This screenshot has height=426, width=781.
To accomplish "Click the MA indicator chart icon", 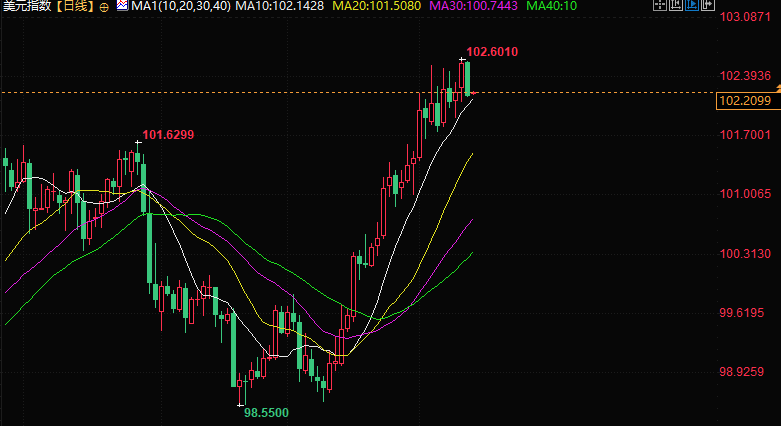I will click(122, 6).
